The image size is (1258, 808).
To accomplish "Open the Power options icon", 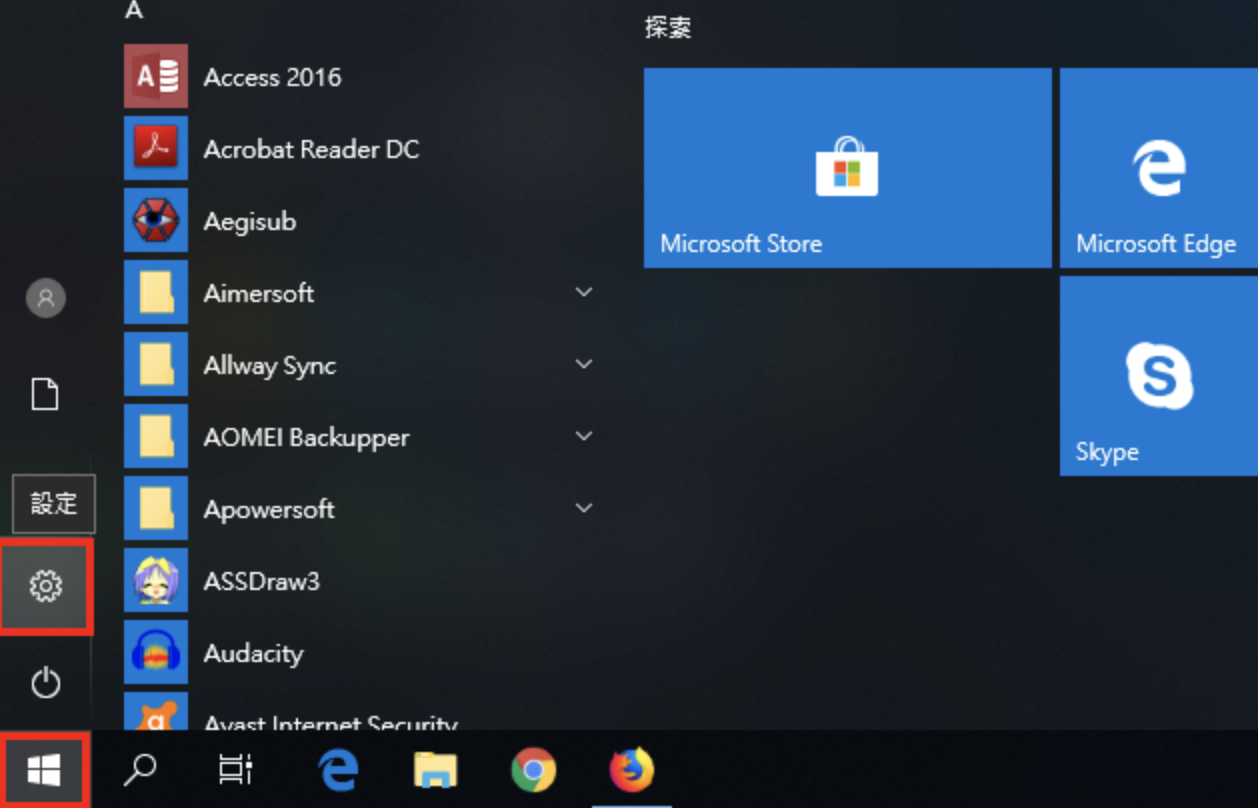I will pyautogui.click(x=46, y=683).
